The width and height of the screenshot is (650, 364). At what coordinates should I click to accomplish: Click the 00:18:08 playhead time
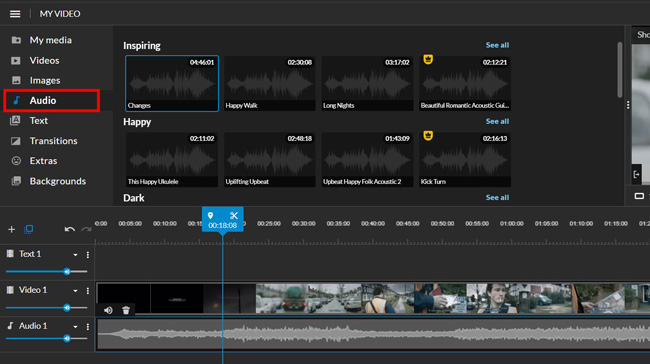click(223, 226)
